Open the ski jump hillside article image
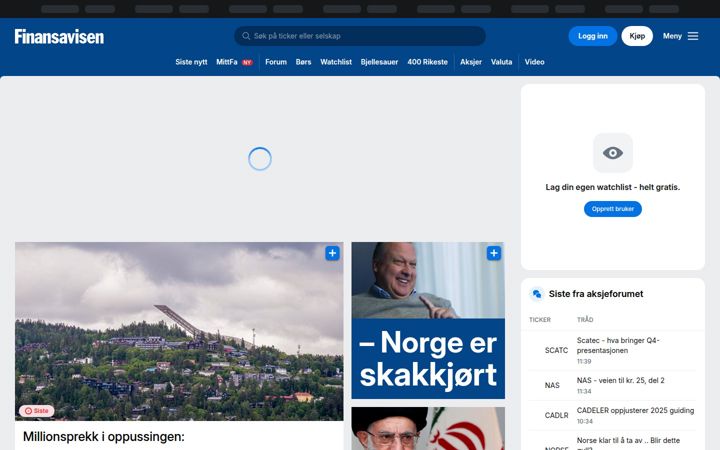 click(179, 331)
